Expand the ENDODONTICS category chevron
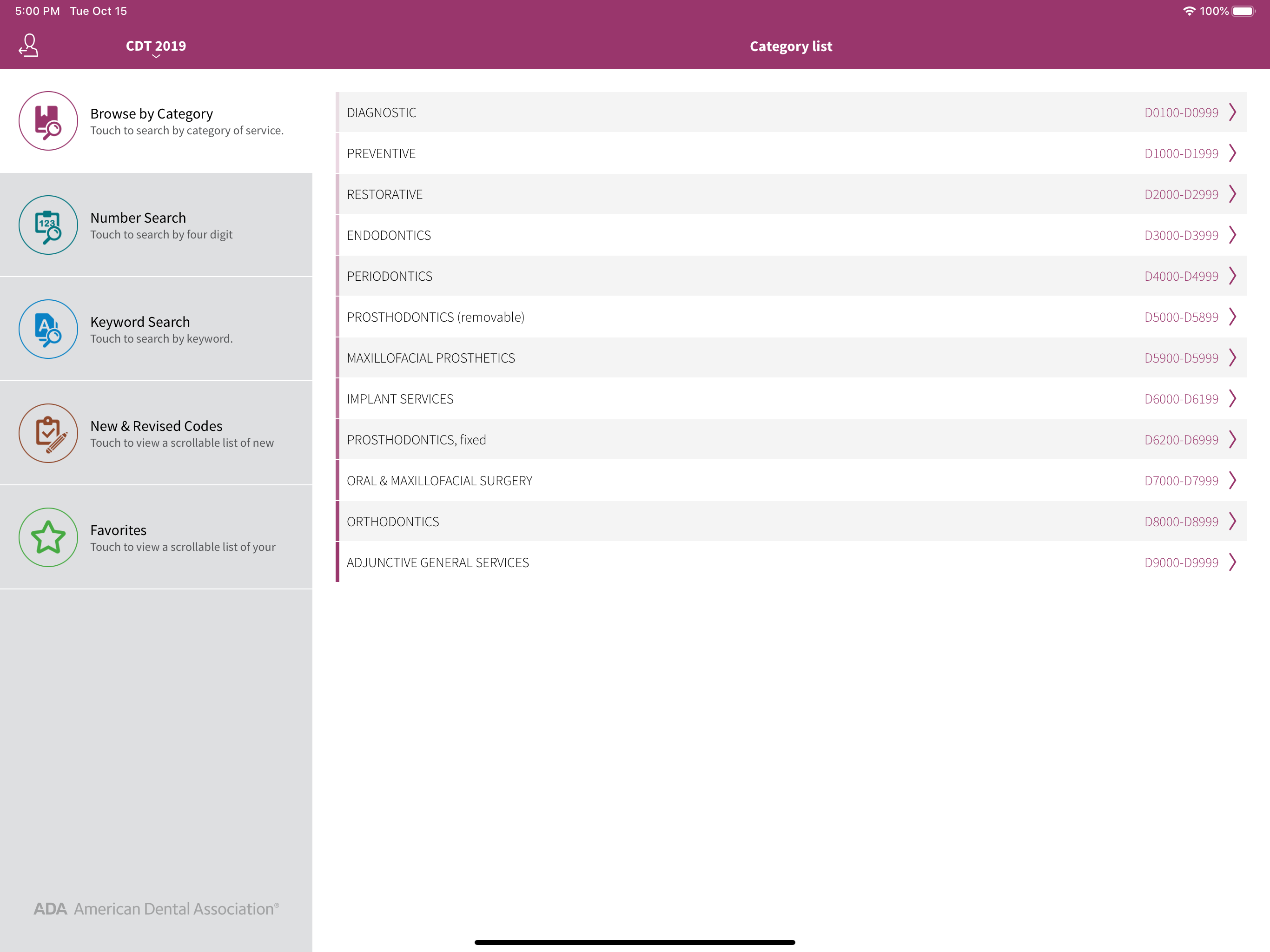Image resolution: width=1270 pixels, height=952 pixels. tap(1233, 235)
